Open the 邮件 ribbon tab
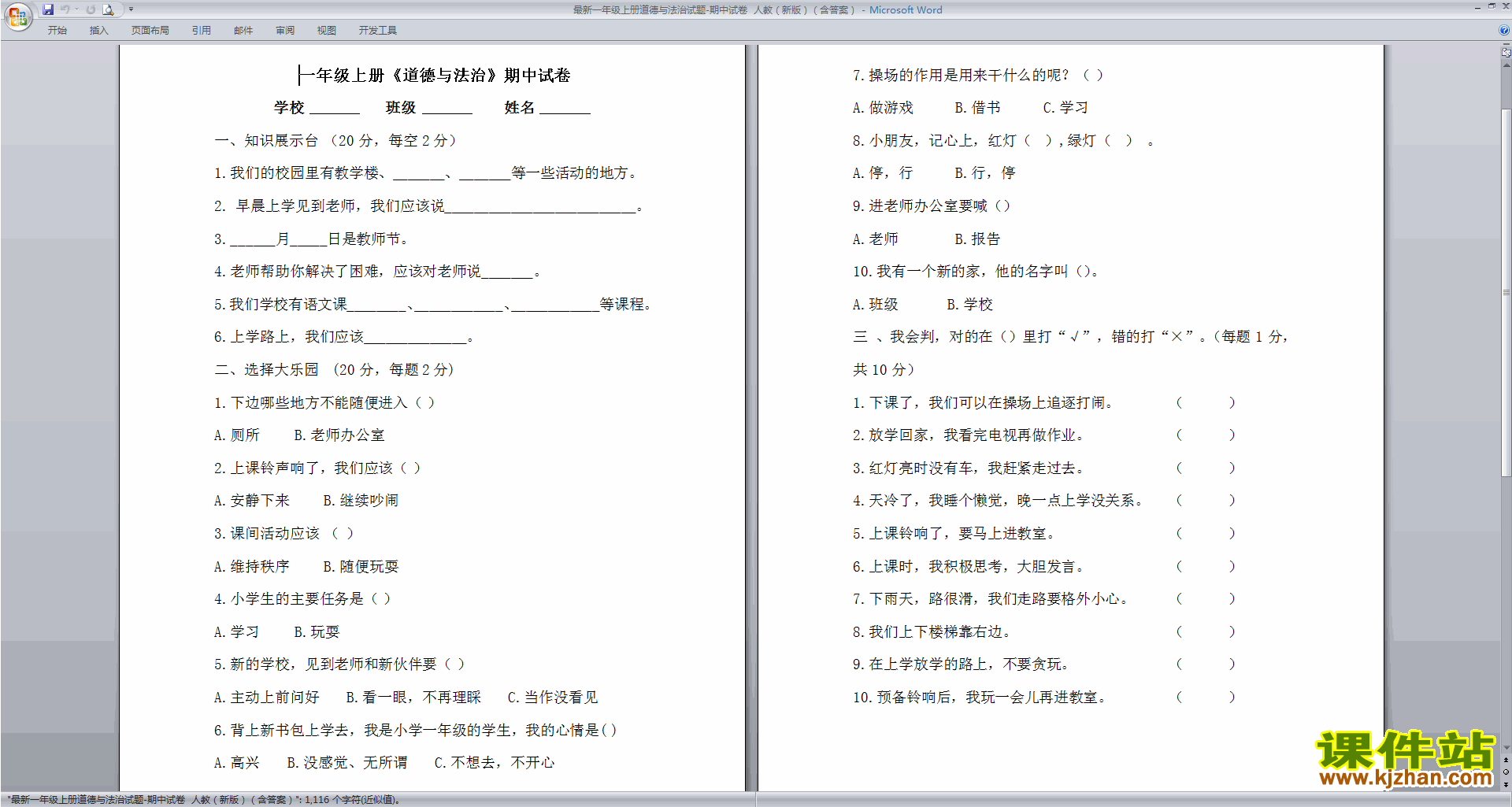1512x807 pixels. coord(243,30)
